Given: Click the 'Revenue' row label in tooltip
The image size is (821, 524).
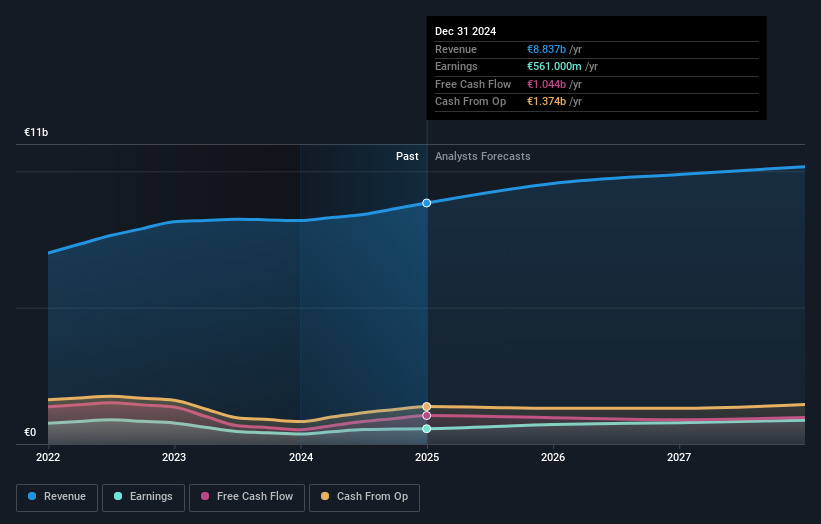Looking at the screenshot, I should (x=456, y=49).
